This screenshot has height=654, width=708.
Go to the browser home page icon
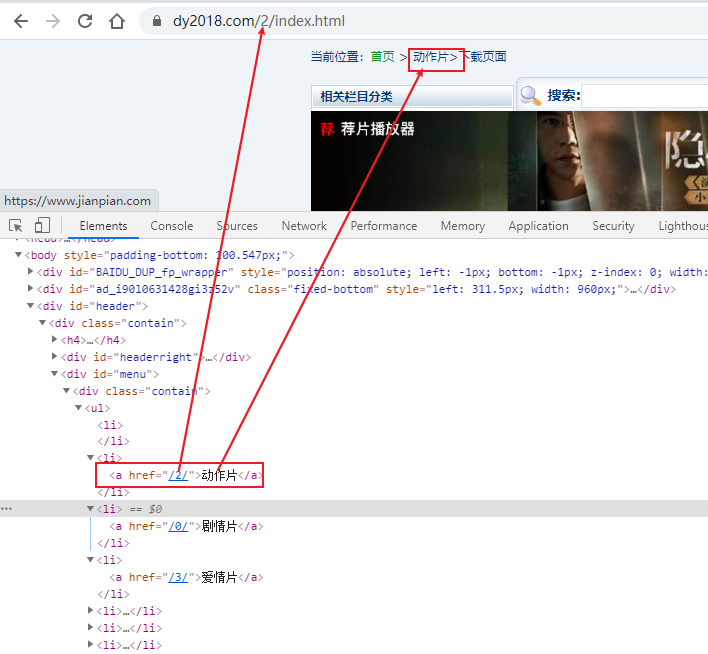point(117,21)
